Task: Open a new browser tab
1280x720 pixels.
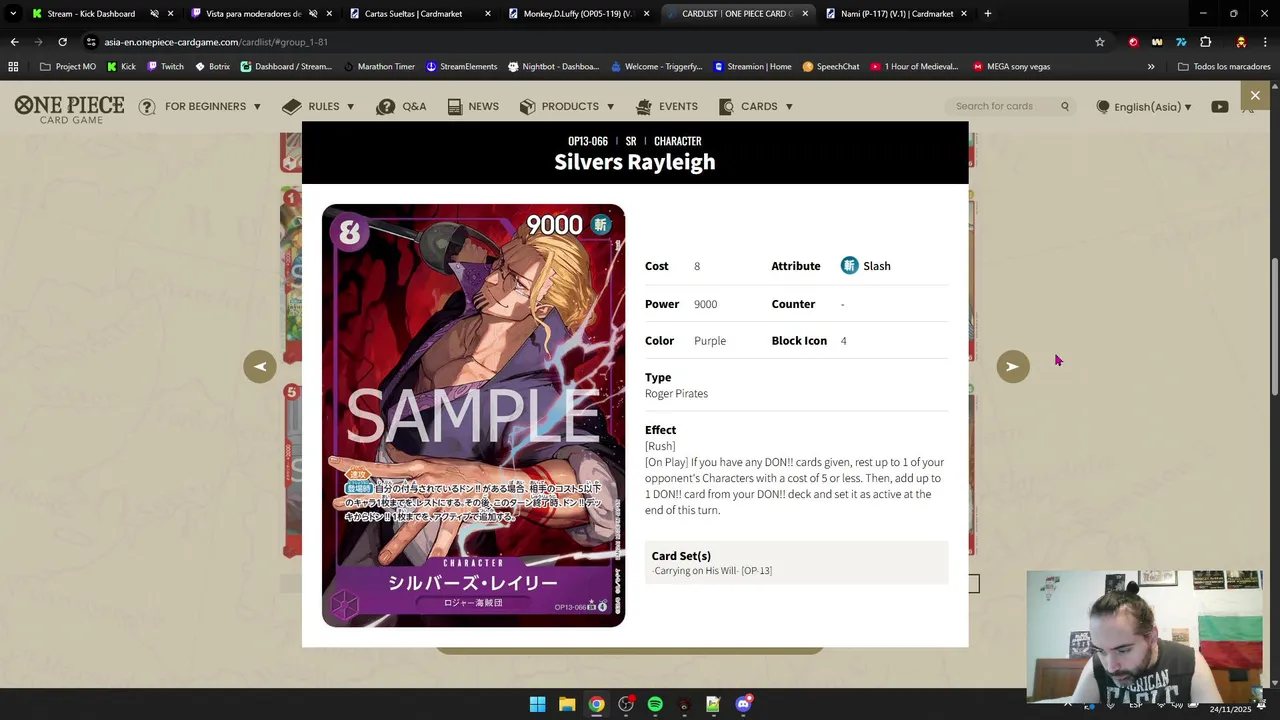Action: (988, 14)
